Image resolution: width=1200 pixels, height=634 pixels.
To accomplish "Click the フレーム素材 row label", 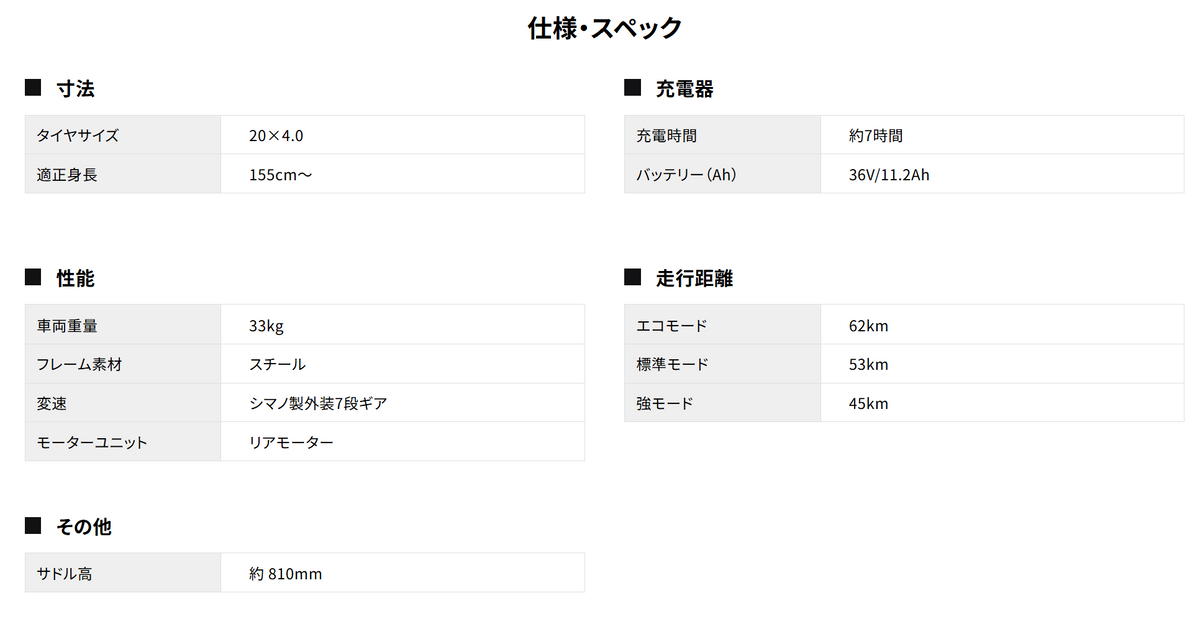I will (79, 365).
